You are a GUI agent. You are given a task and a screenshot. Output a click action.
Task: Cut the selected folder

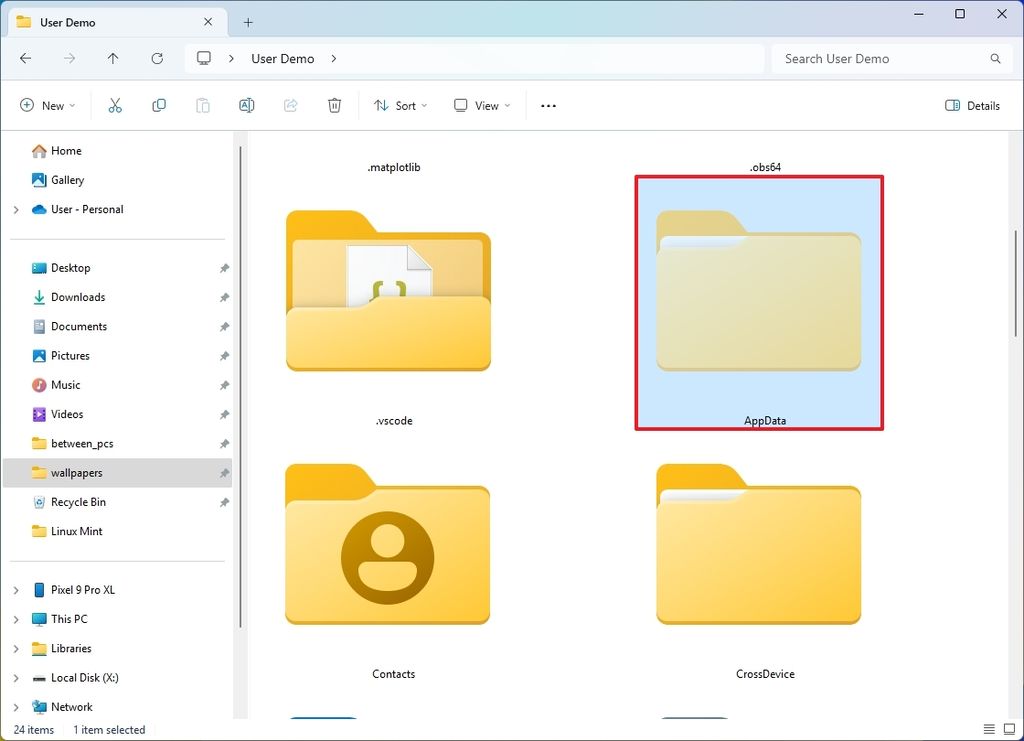click(x=115, y=105)
